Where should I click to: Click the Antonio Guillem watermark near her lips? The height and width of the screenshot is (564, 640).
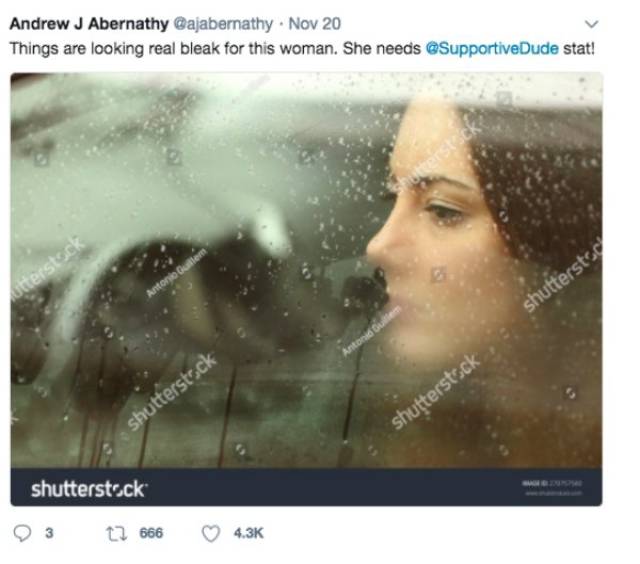tap(371, 331)
